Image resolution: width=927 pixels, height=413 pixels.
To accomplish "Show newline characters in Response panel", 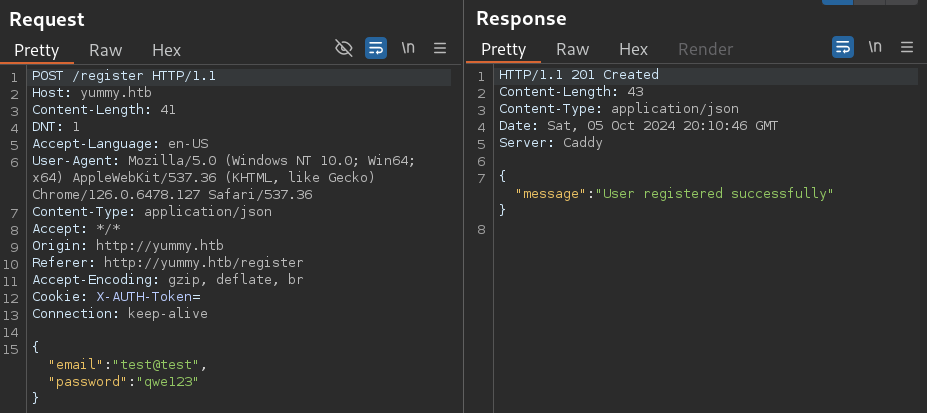I will (x=875, y=47).
